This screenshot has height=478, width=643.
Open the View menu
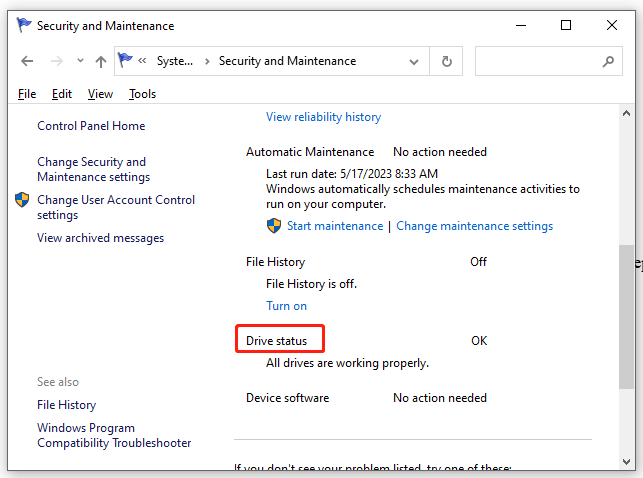click(x=100, y=94)
